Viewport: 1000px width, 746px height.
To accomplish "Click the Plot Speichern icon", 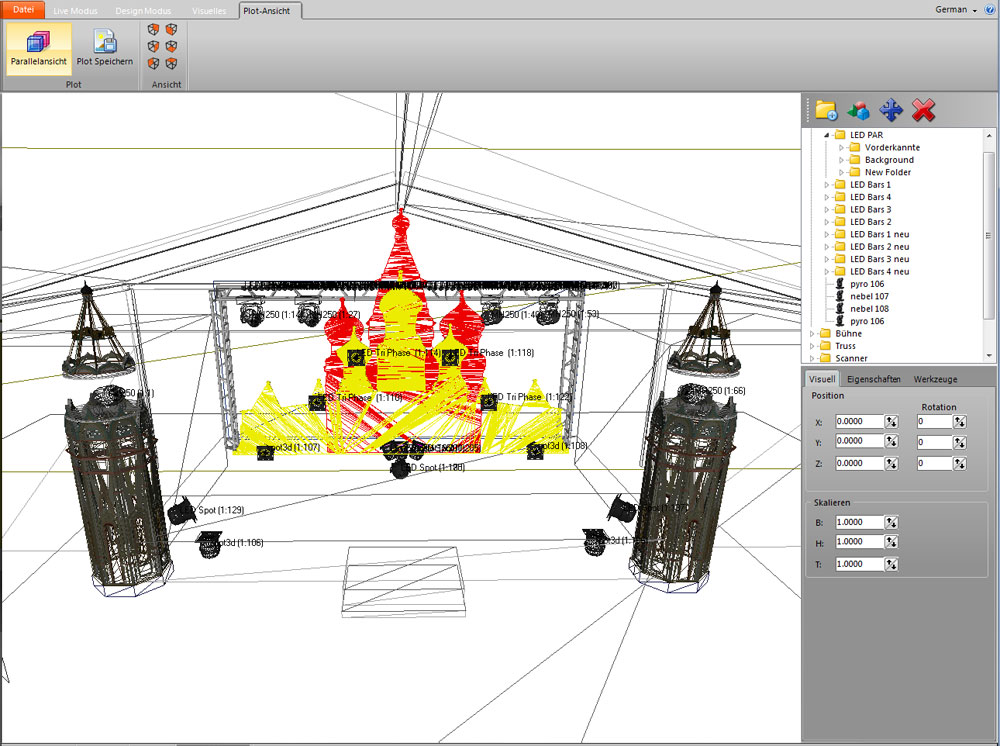I will 105,41.
